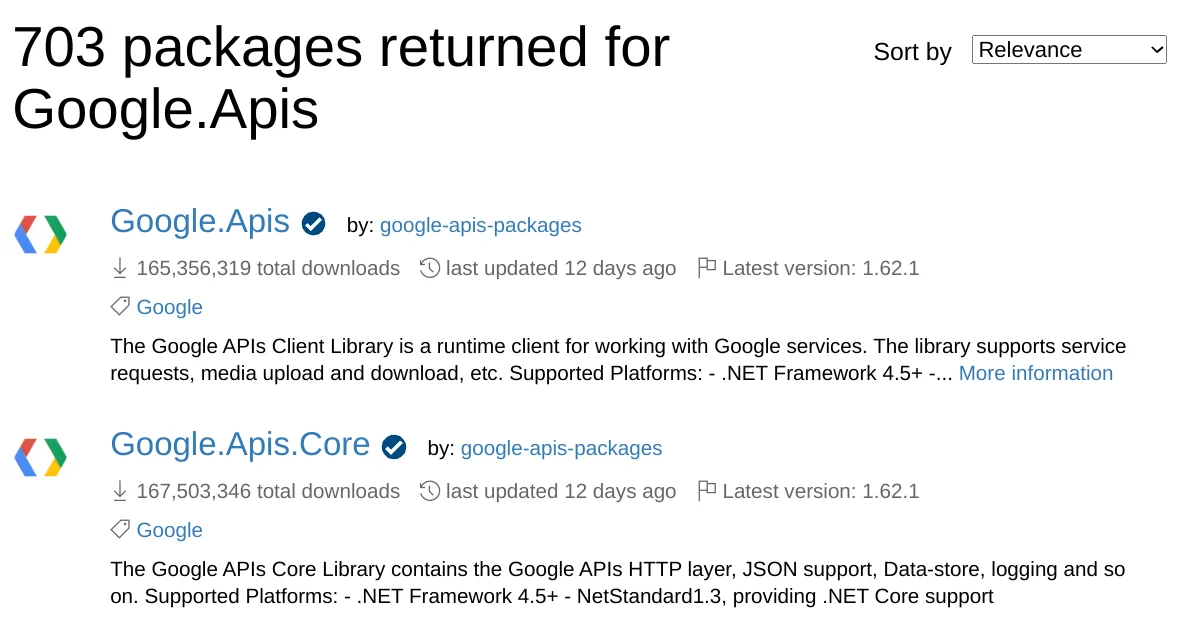1187x637 pixels.
Task: Click flag icon by Google.Apis.Core latest version
Action: [x=706, y=490]
